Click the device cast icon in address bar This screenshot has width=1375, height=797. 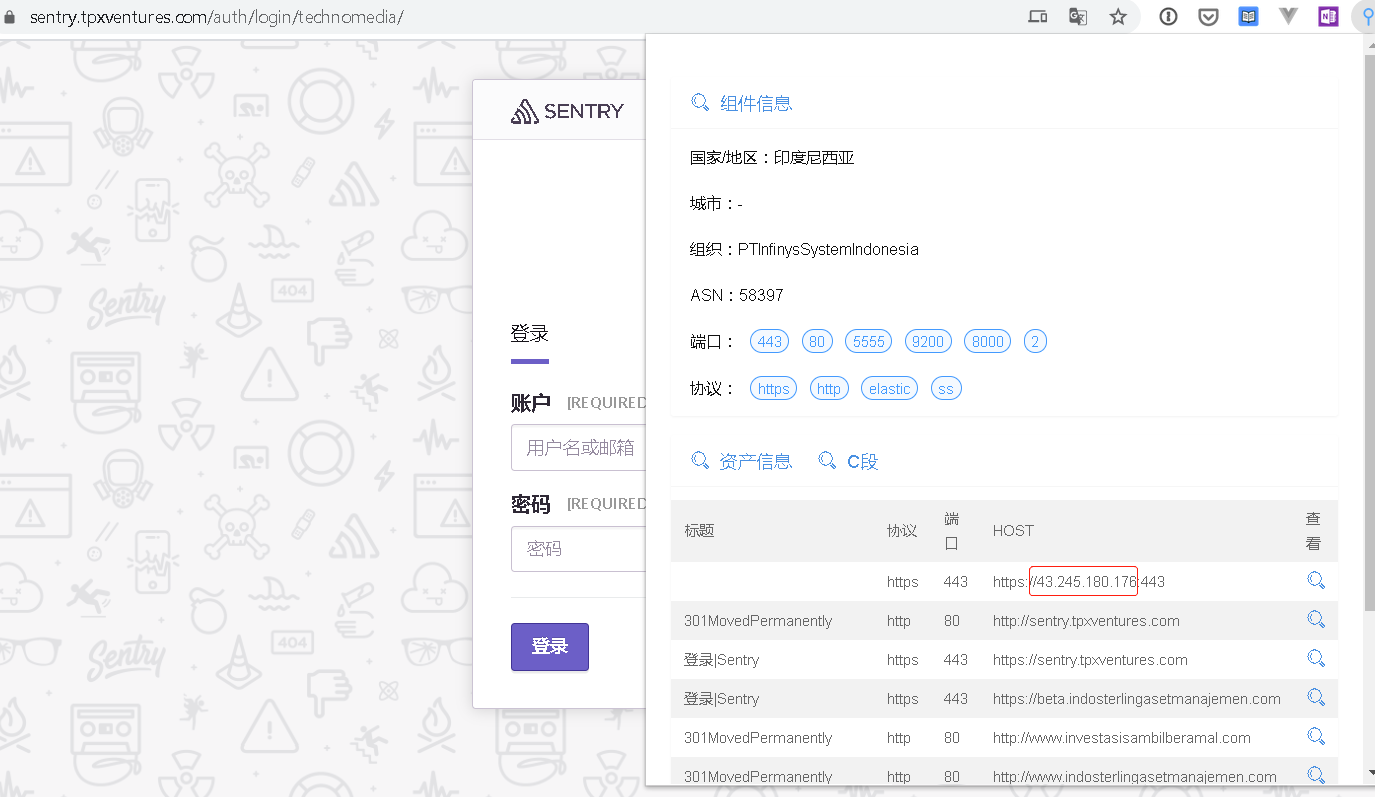pyautogui.click(x=1038, y=17)
